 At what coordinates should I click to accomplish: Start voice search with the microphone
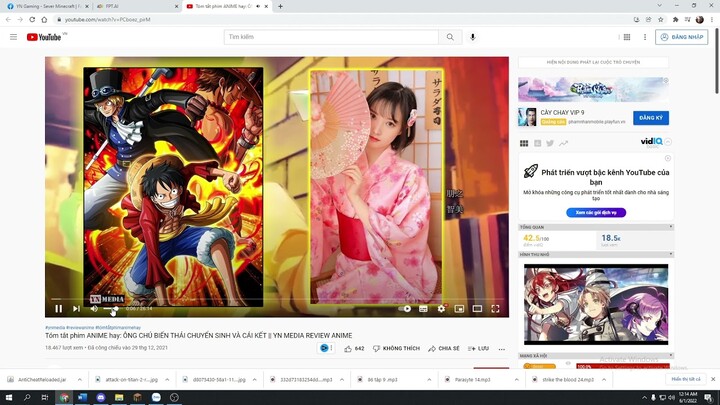pyautogui.click(x=472, y=37)
